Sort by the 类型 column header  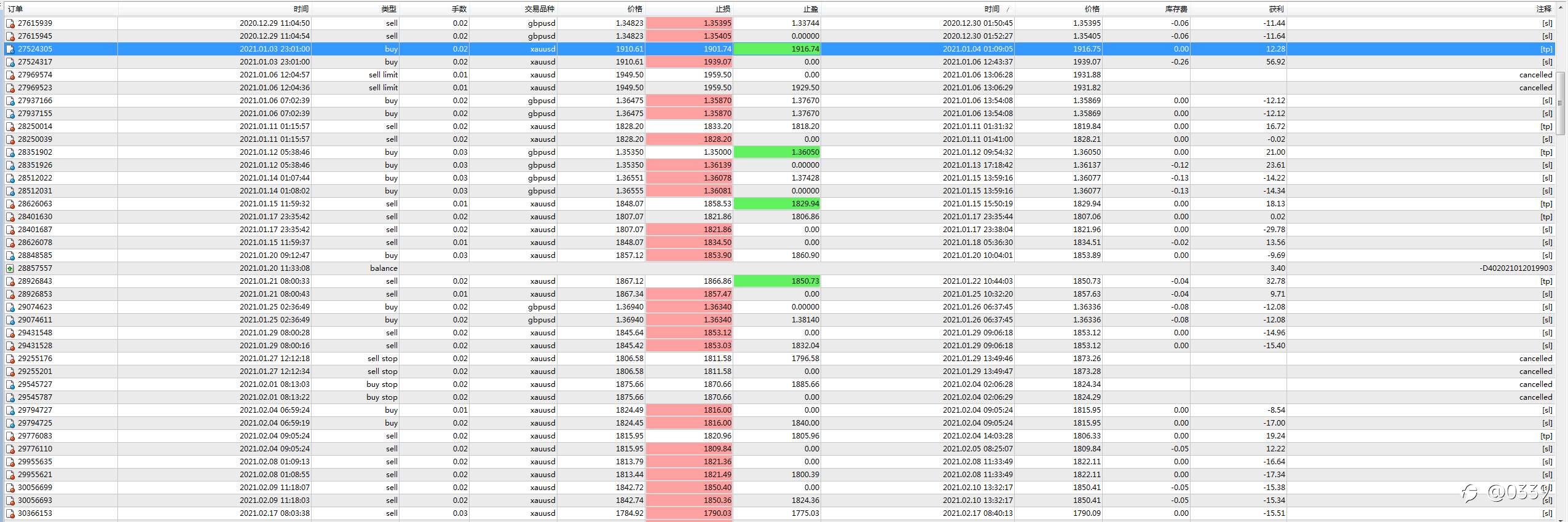point(355,9)
